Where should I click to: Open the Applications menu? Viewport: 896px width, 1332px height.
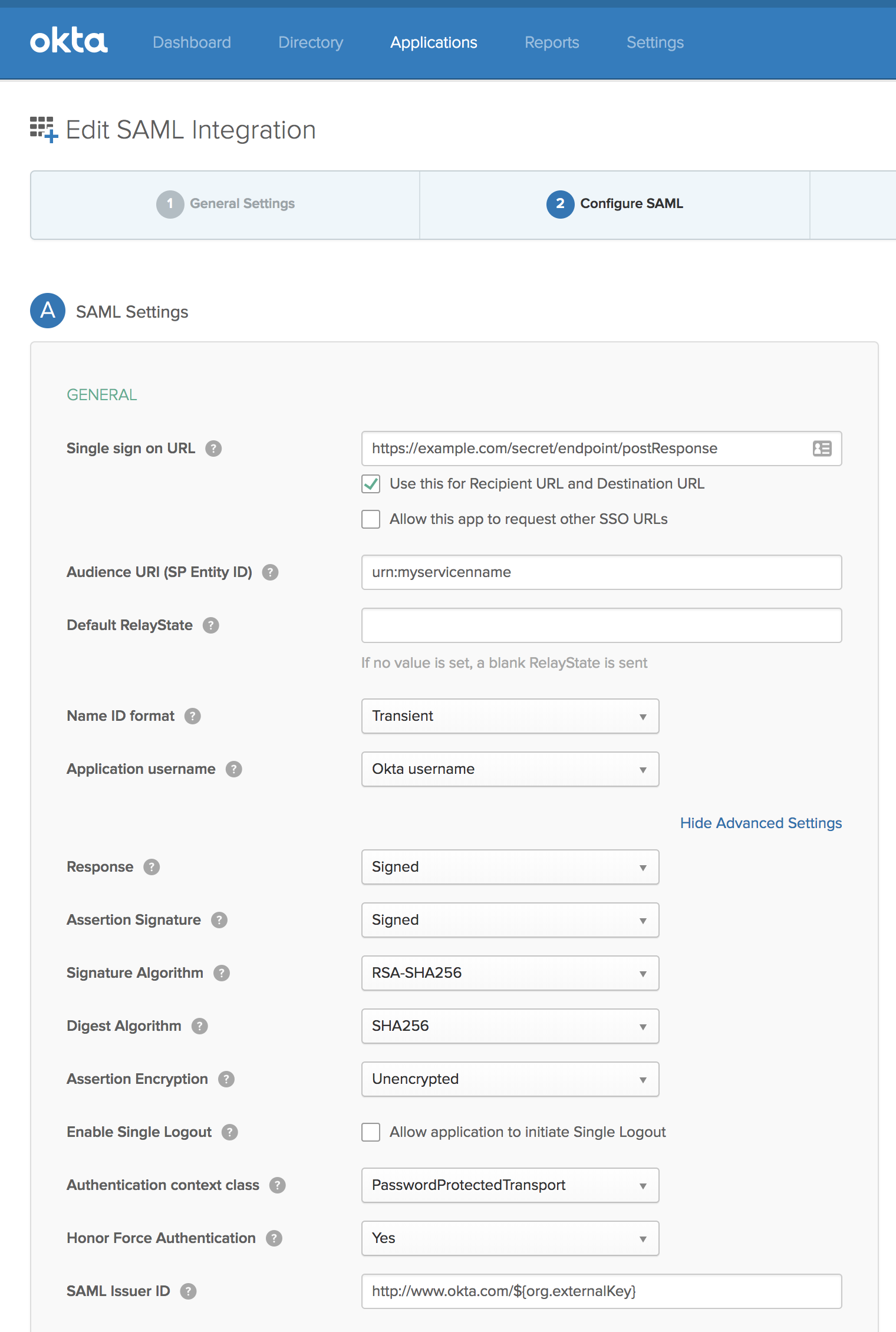coord(434,42)
